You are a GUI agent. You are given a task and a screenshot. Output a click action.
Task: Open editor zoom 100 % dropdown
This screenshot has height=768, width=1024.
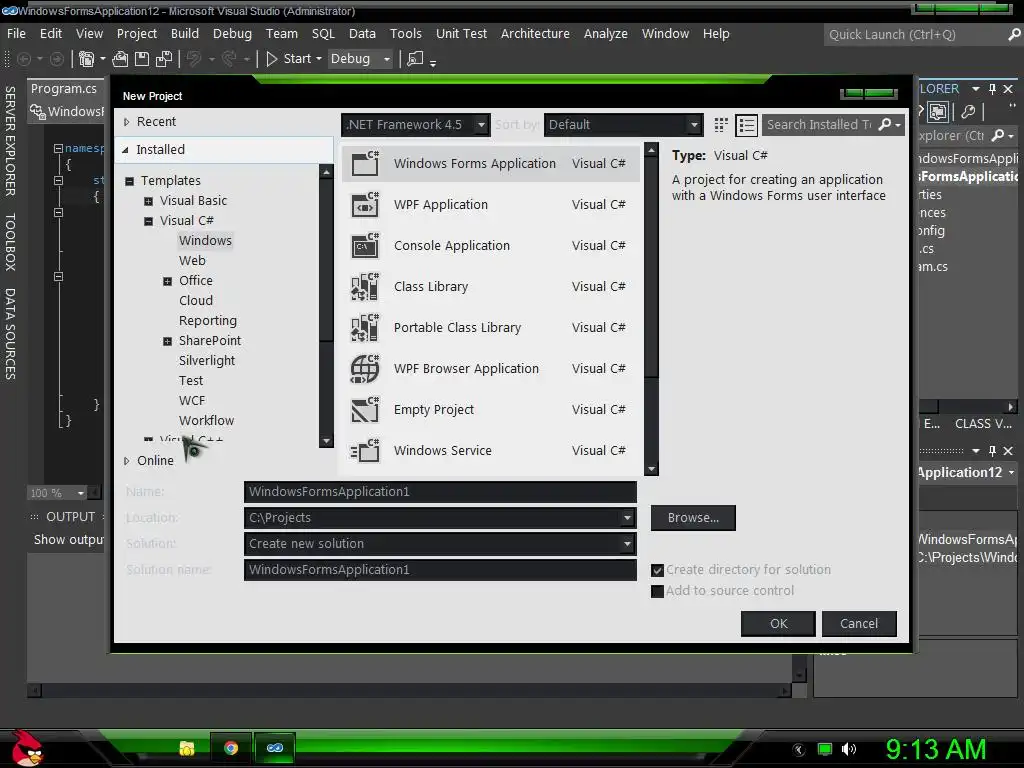pyautogui.click(x=81, y=493)
